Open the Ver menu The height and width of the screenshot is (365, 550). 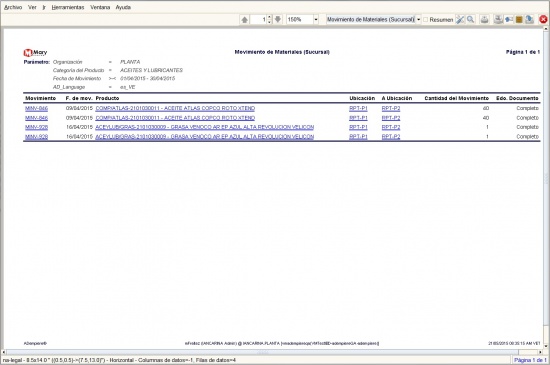32,7
